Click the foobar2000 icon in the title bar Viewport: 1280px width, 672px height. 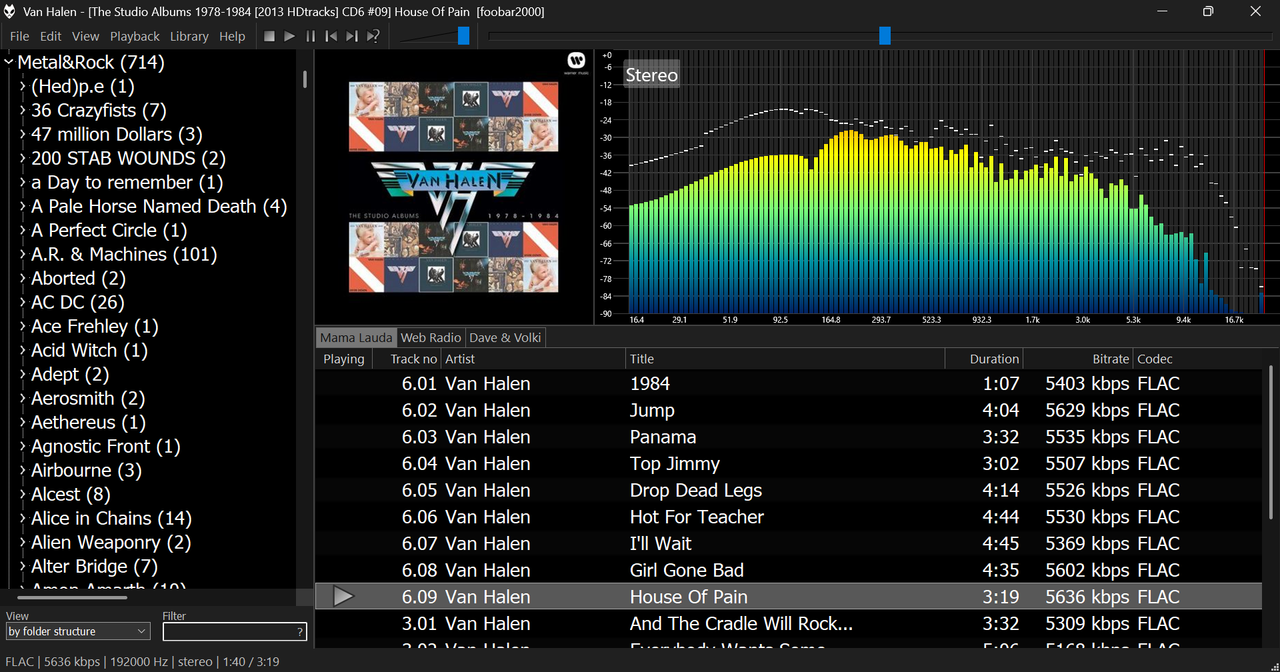coord(10,11)
